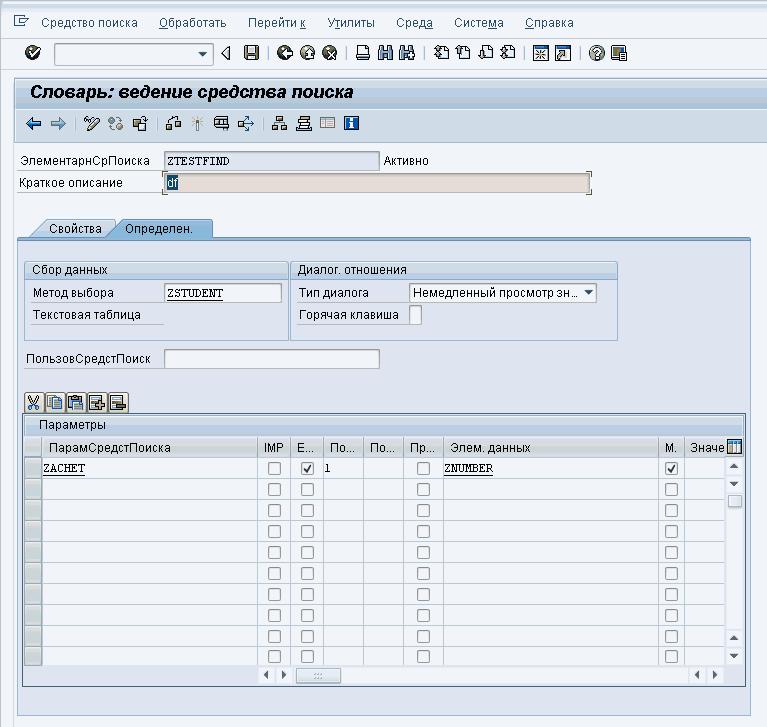Toggle M. checkbox in the second table row
This screenshot has width=767, height=727.
tap(671, 489)
